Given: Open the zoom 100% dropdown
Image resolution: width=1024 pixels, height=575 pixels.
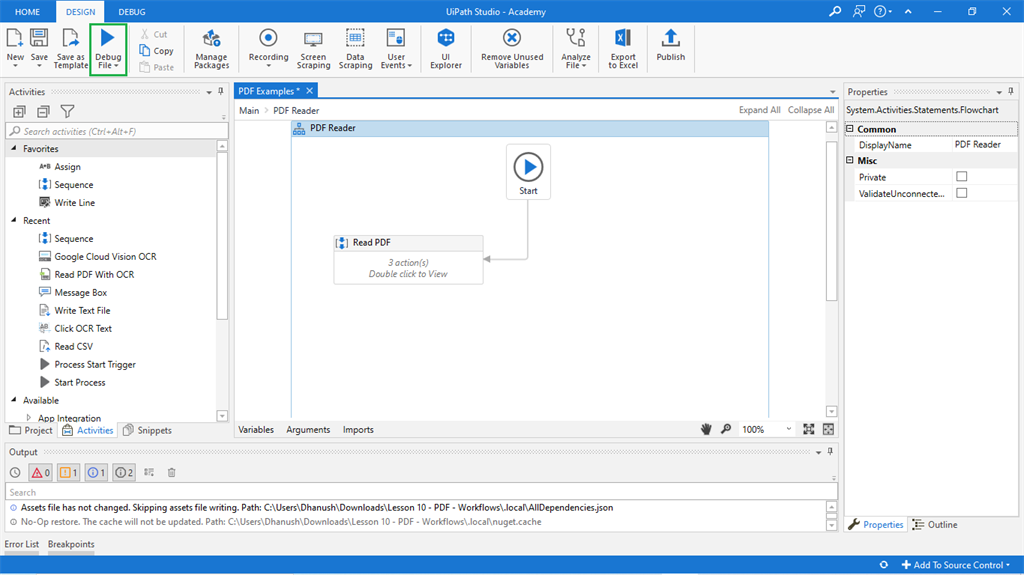Looking at the screenshot, I should (789, 429).
